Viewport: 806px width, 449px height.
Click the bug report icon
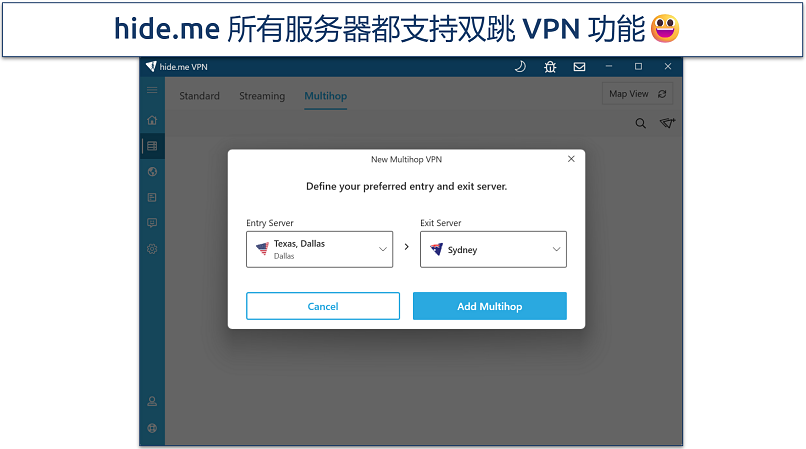click(x=550, y=67)
